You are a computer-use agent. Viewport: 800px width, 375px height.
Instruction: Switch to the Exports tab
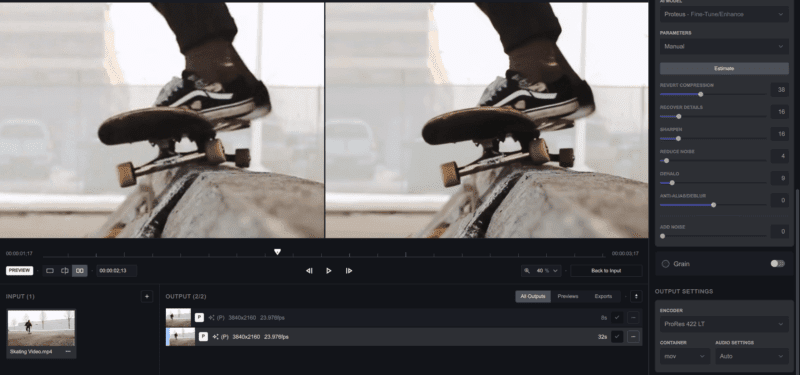coord(603,296)
